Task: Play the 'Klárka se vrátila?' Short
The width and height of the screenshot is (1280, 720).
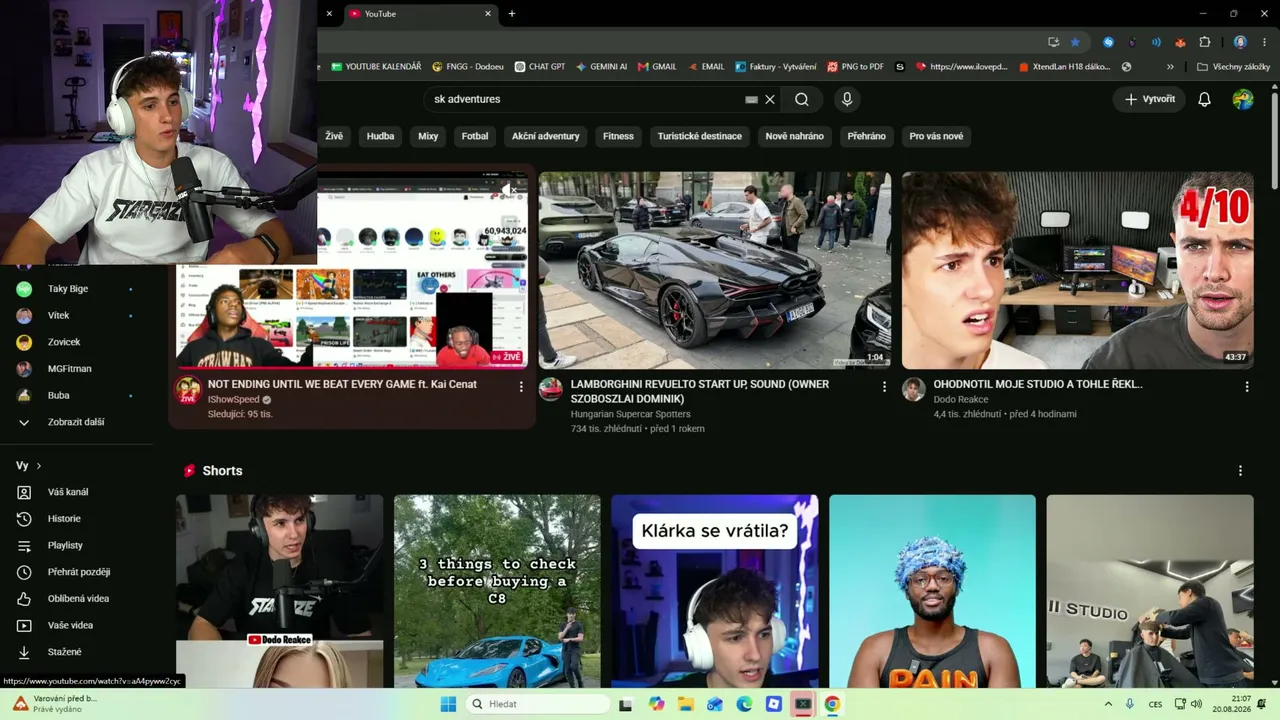Action: coord(715,591)
